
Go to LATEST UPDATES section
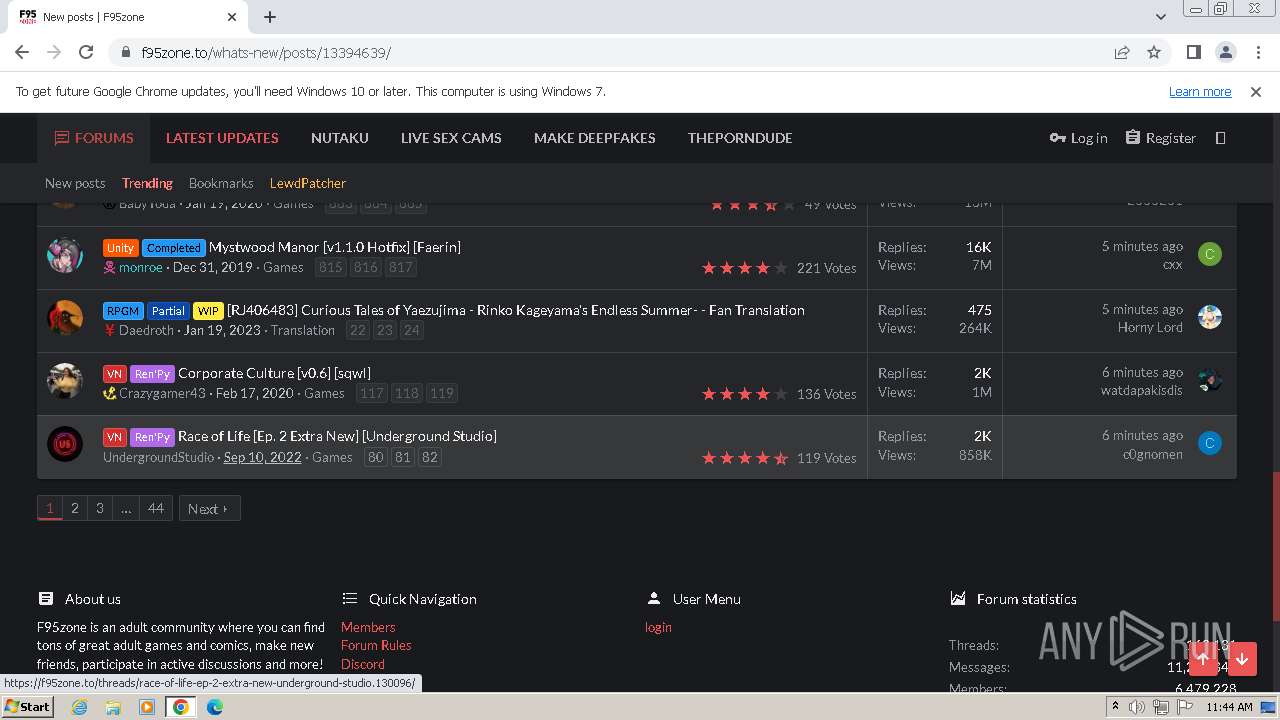point(222,138)
